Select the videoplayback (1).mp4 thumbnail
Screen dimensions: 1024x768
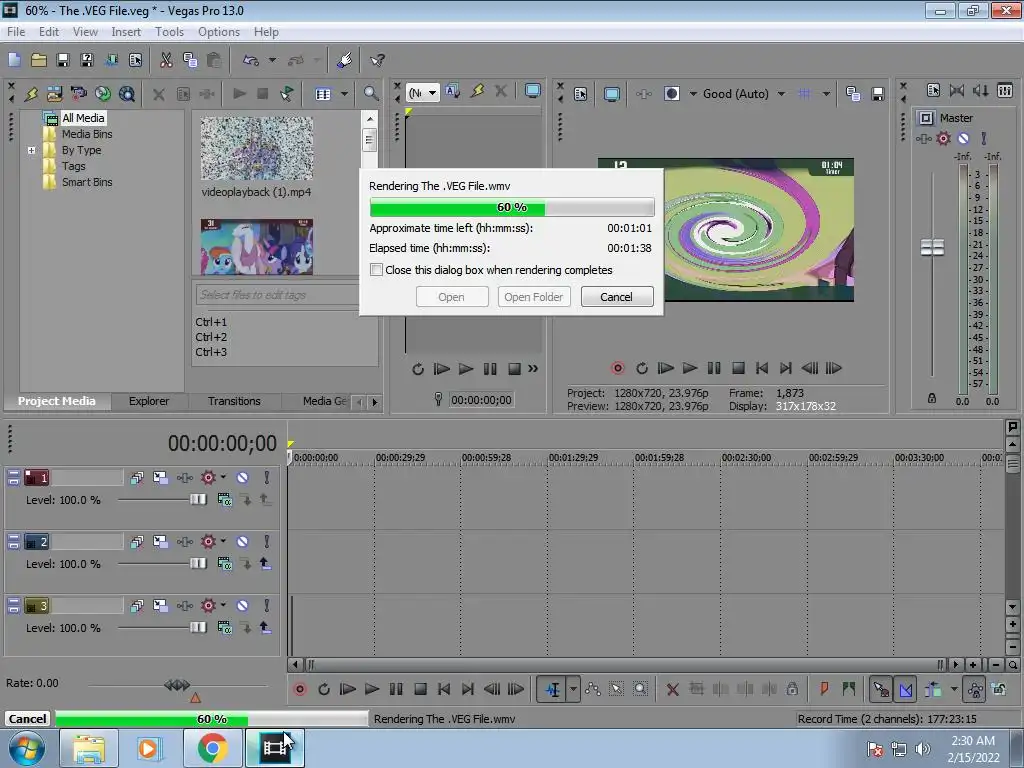point(257,148)
